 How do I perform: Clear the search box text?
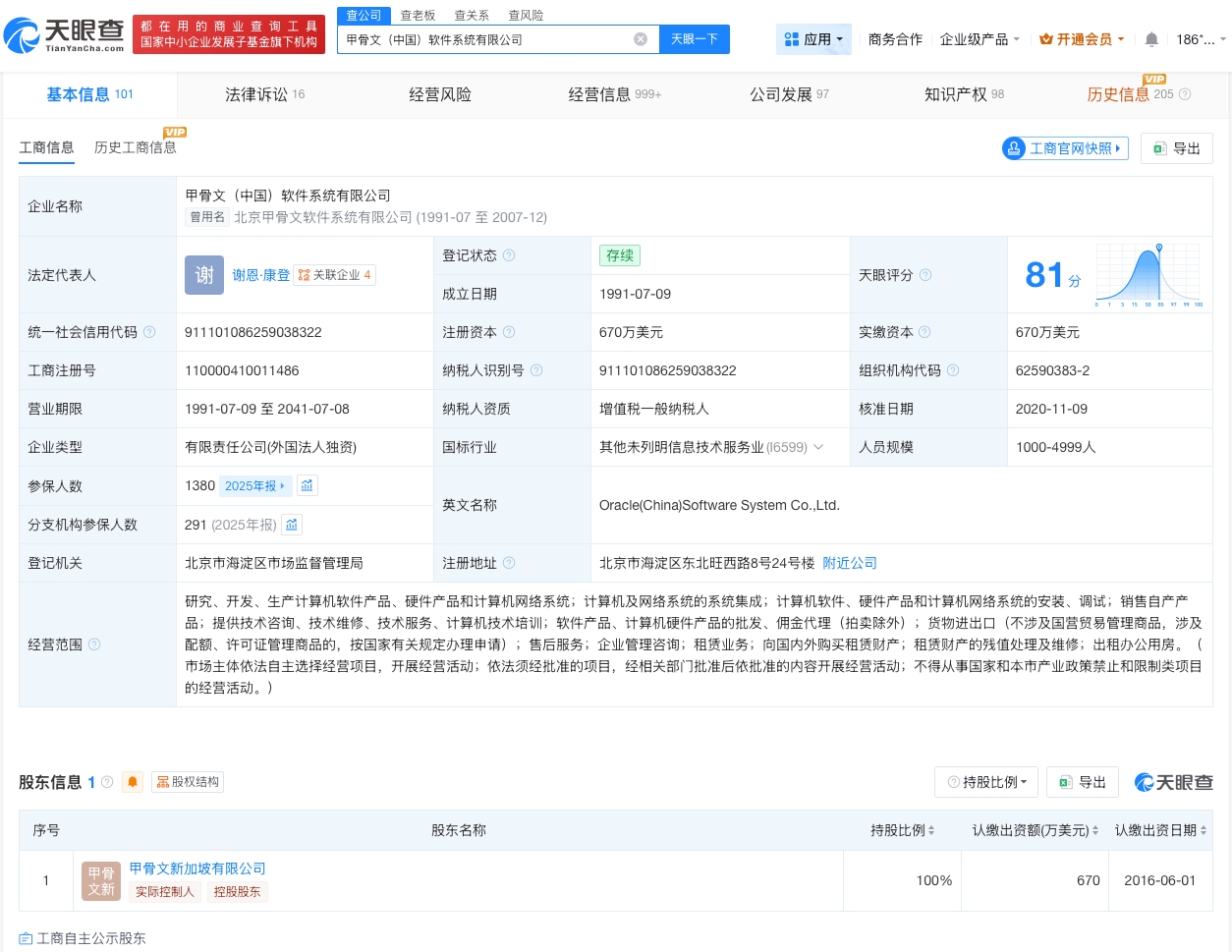click(x=641, y=39)
